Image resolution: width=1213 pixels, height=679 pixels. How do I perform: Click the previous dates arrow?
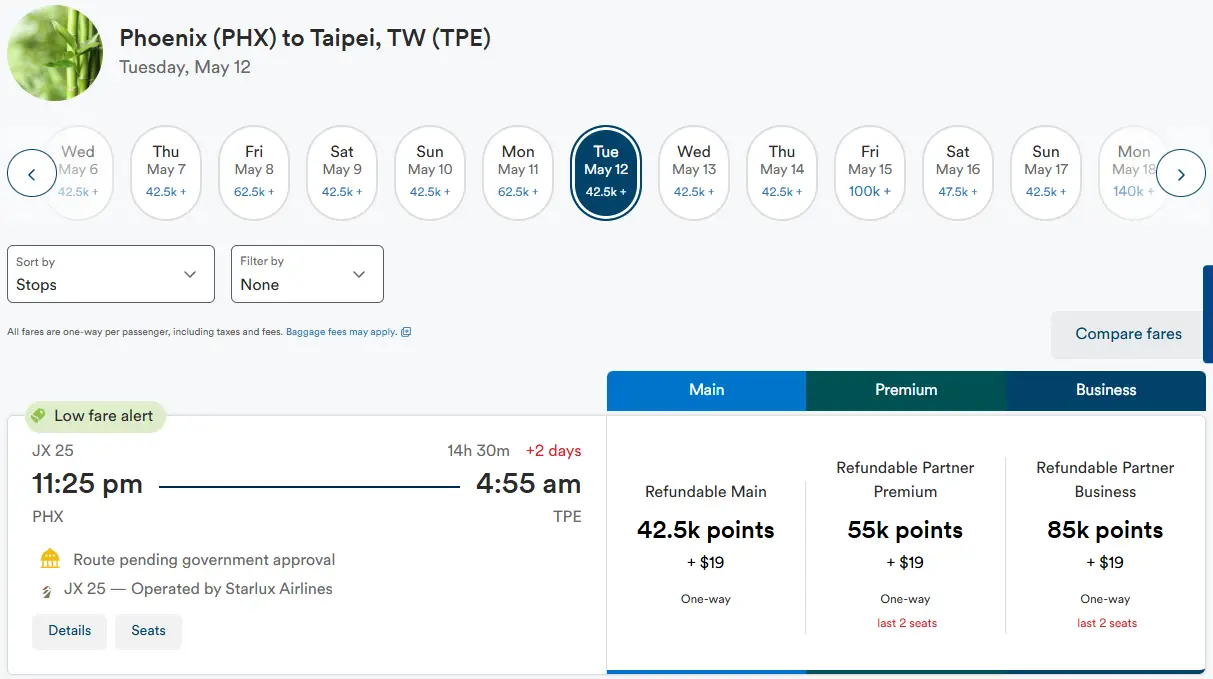(x=32, y=174)
